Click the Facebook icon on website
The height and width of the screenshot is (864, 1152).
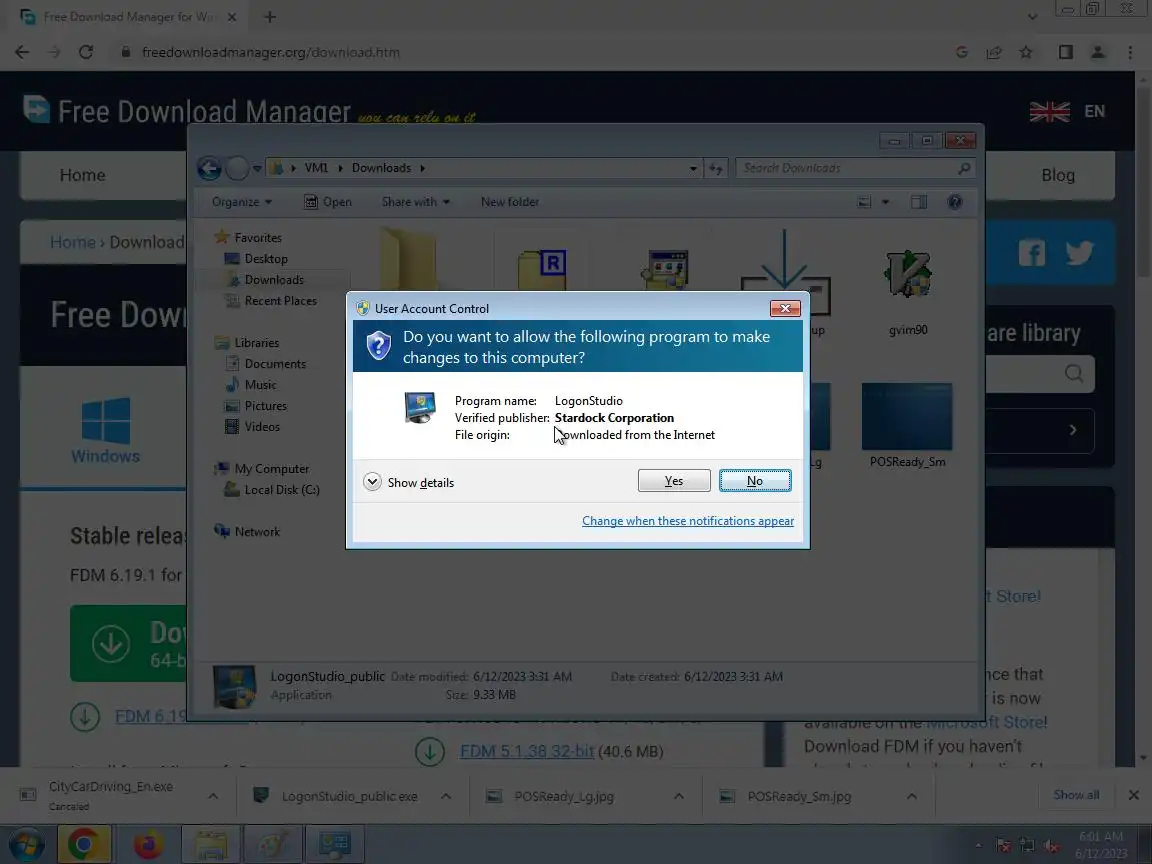[x=1032, y=253]
